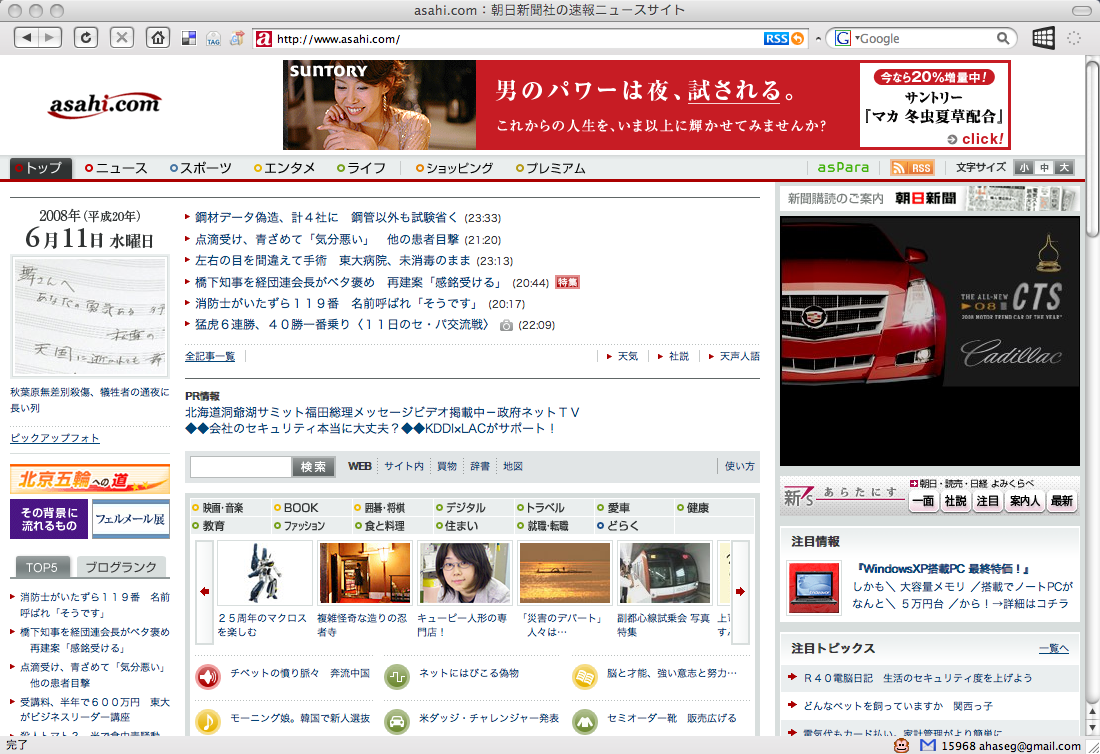Open the マクロス robot thumbnail
The image size is (1100, 754).
[264, 573]
